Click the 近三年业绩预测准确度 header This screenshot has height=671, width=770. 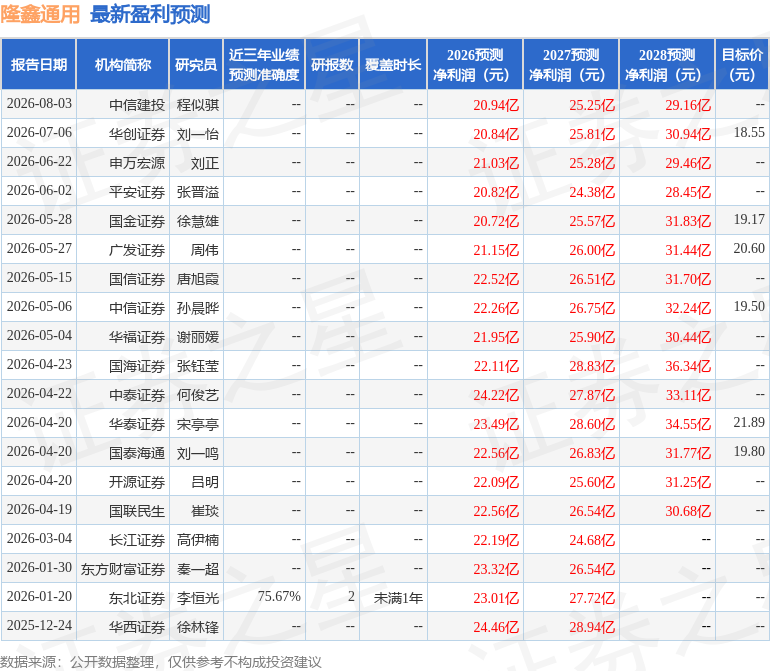[264, 65]
